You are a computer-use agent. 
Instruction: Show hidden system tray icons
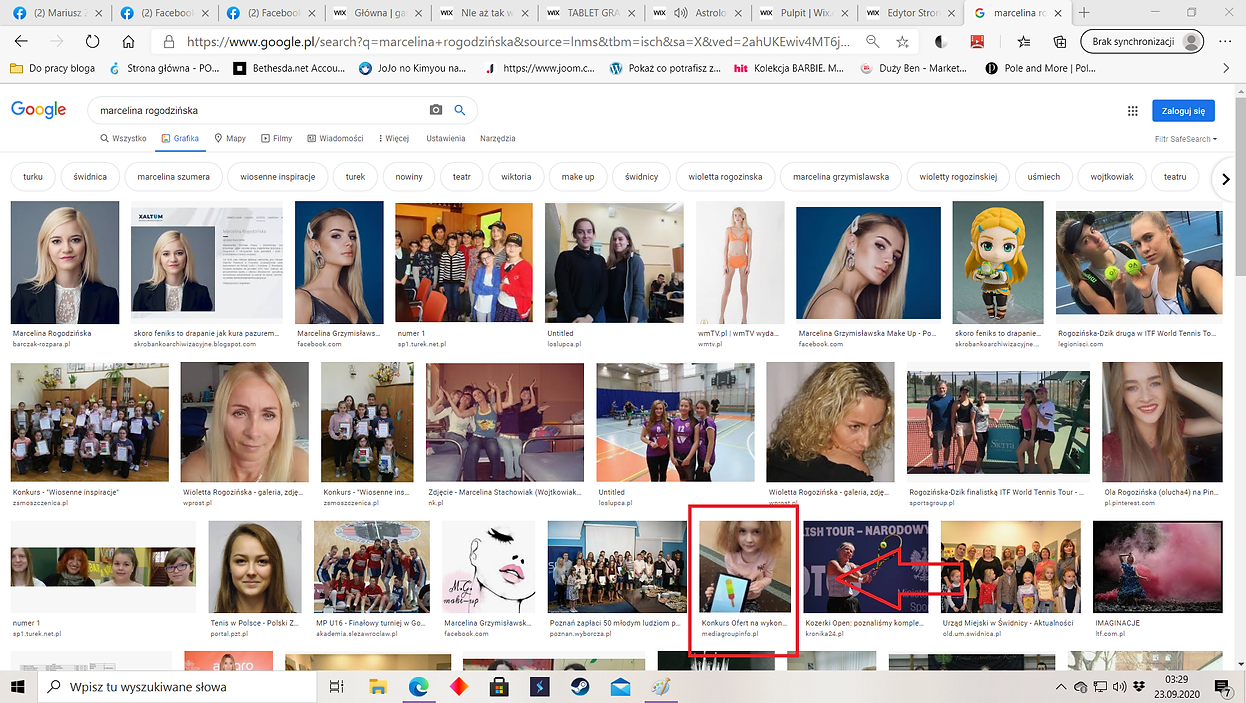[1063, 687]
